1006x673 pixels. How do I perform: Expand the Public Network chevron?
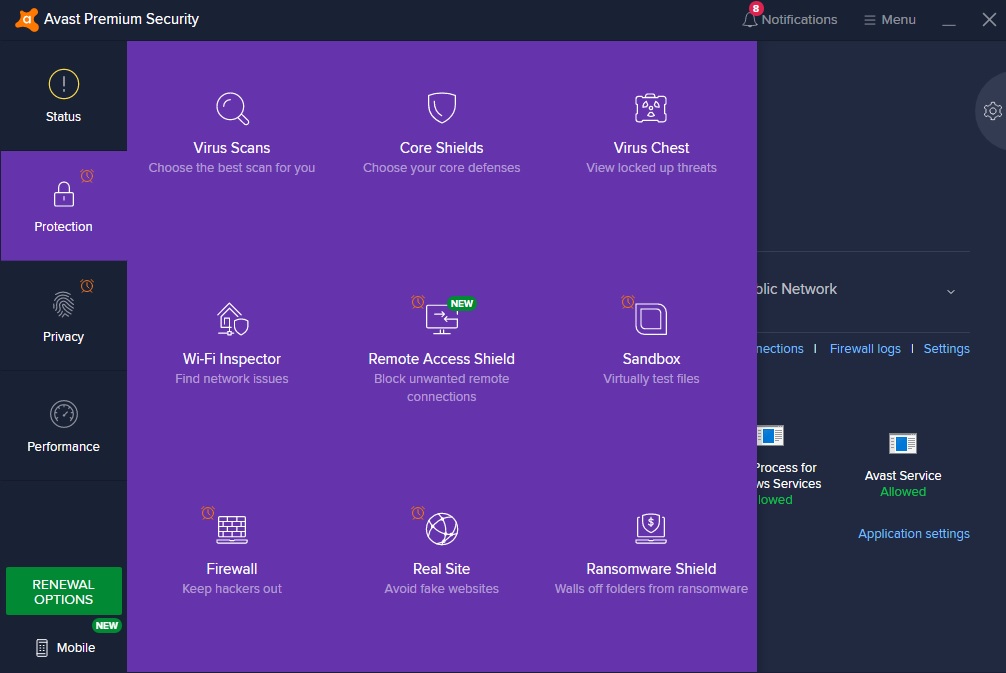[x=950, y=291]
